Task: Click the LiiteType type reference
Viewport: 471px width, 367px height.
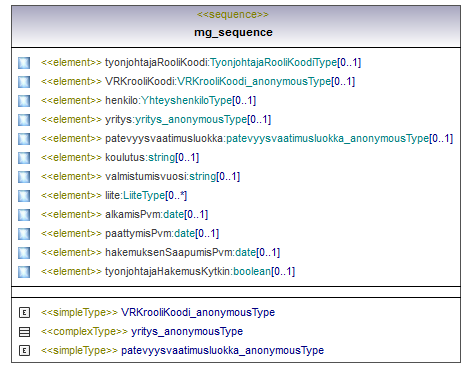Action: pos(144,195)
